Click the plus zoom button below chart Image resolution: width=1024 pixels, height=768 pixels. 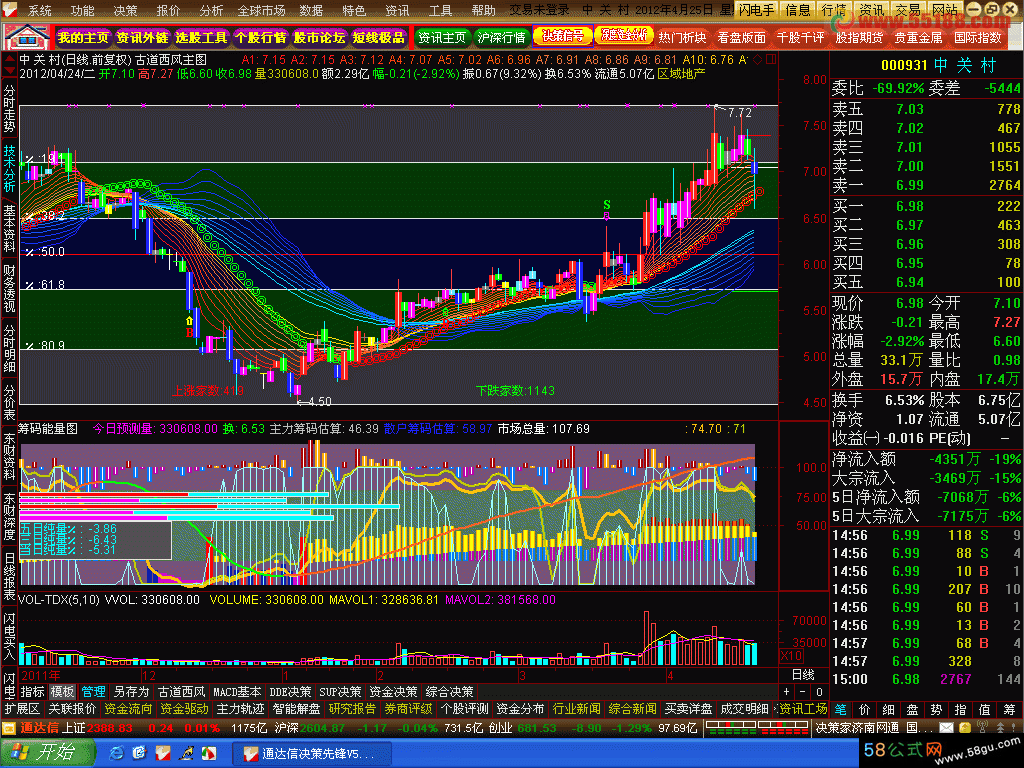pyautogui.click(x=787, y=692)
